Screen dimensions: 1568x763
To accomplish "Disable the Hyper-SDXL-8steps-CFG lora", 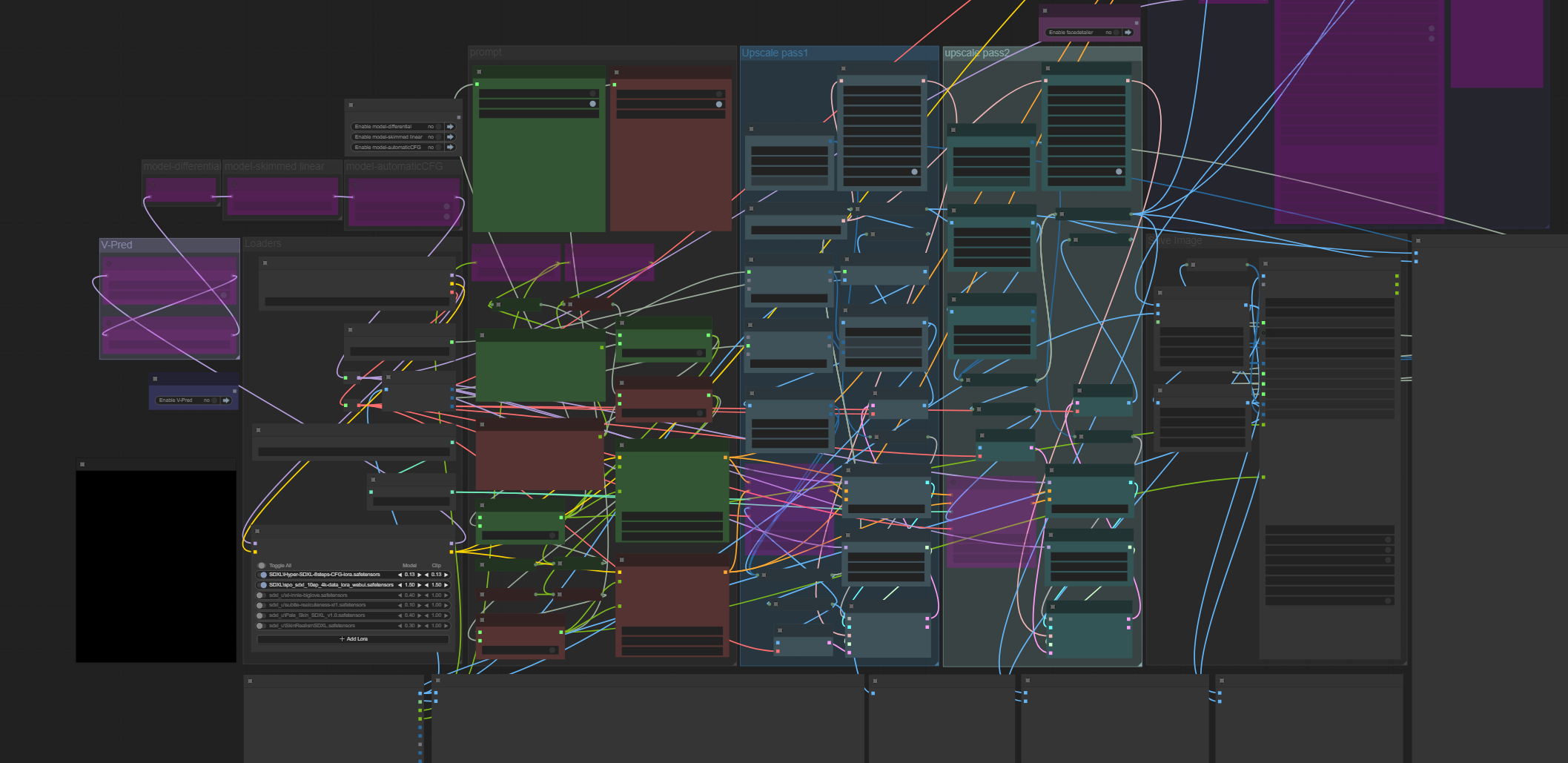I will pyautogui.click(x=262, y=575).
